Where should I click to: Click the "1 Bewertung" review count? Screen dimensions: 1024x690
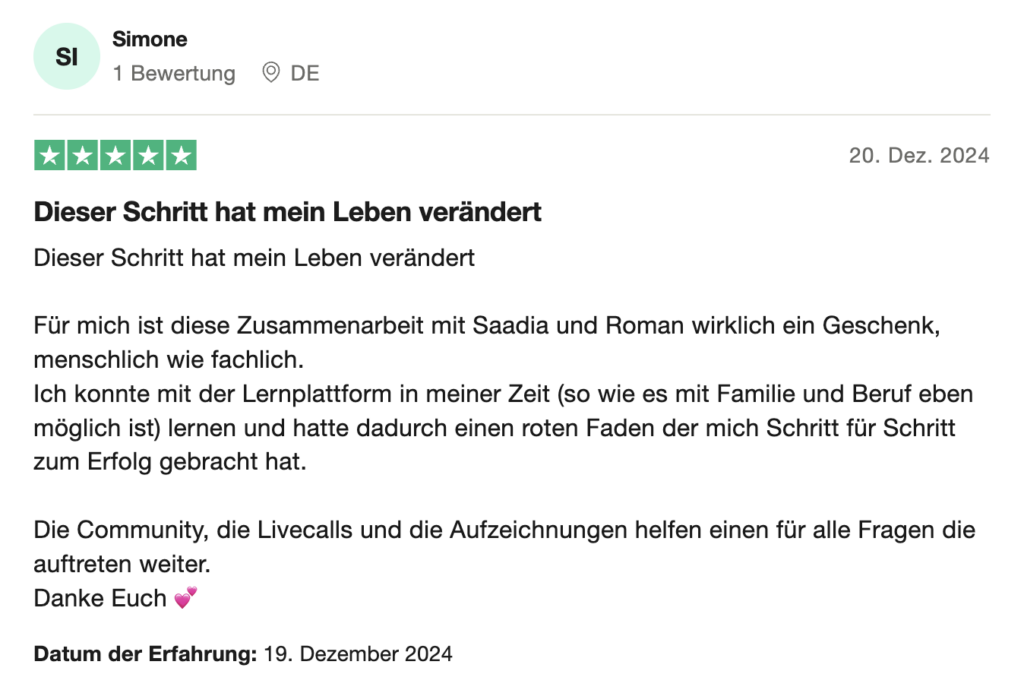coord(174,73)
